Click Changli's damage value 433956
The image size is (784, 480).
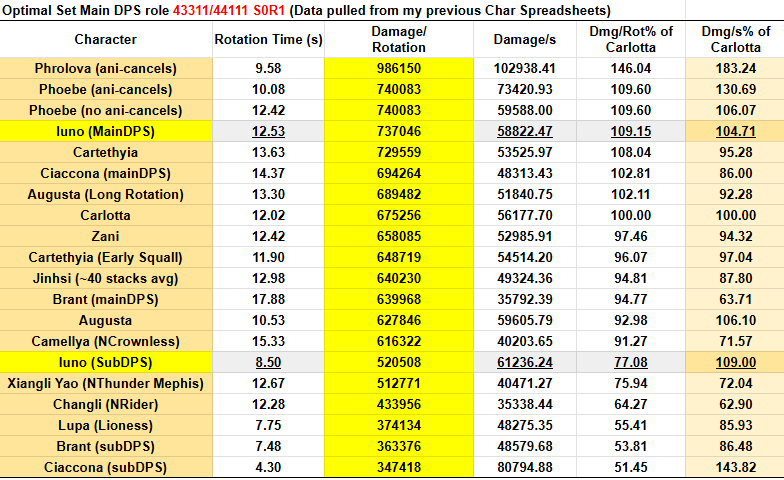[x=399, y=404]
